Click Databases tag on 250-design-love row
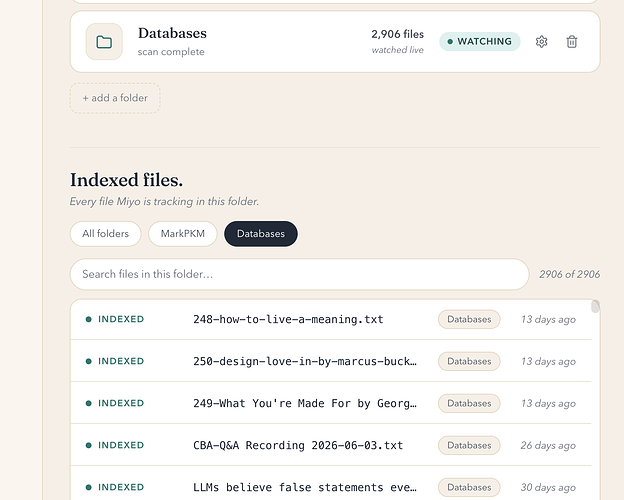 coord(469,361)
